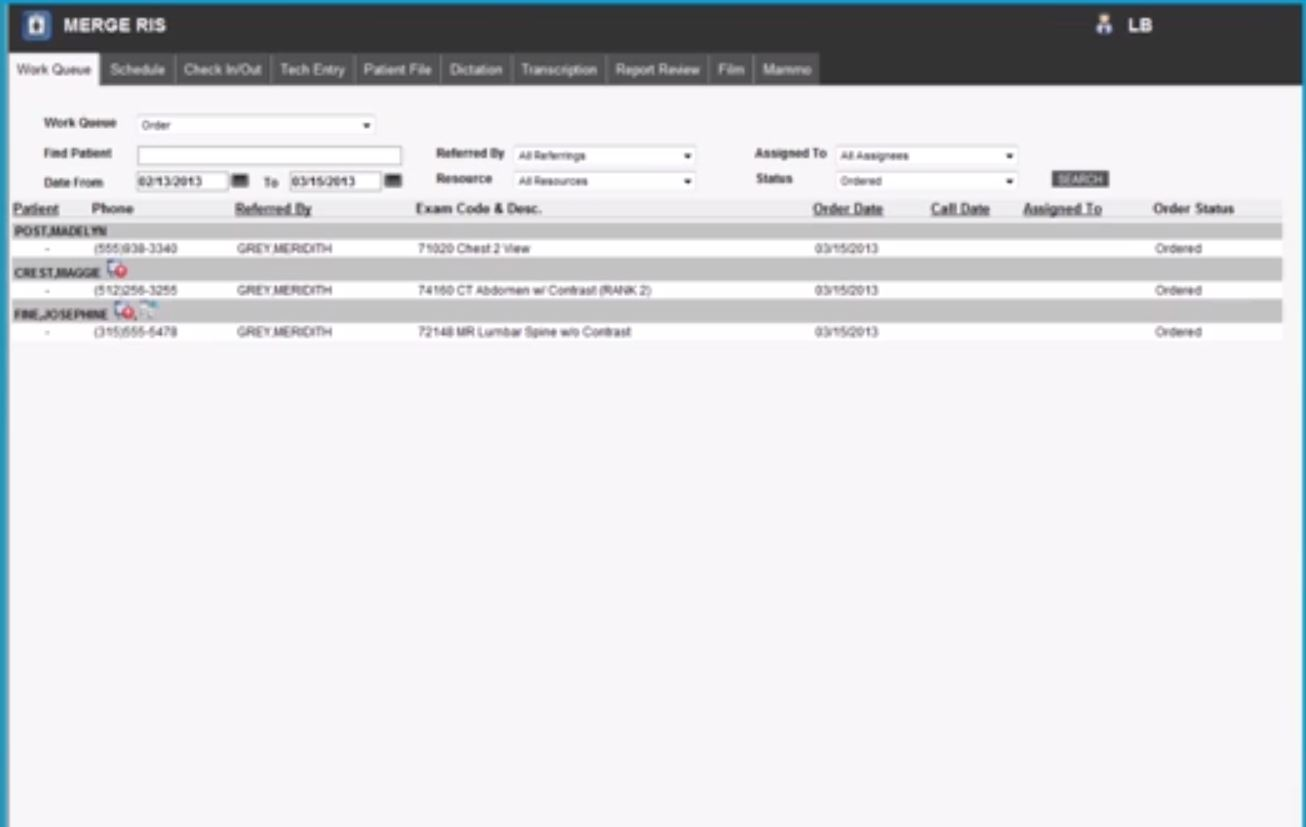Click the user avatar icon beside LB
Viewport: 1306px width, 827px height.
[x=1104, y=26]
